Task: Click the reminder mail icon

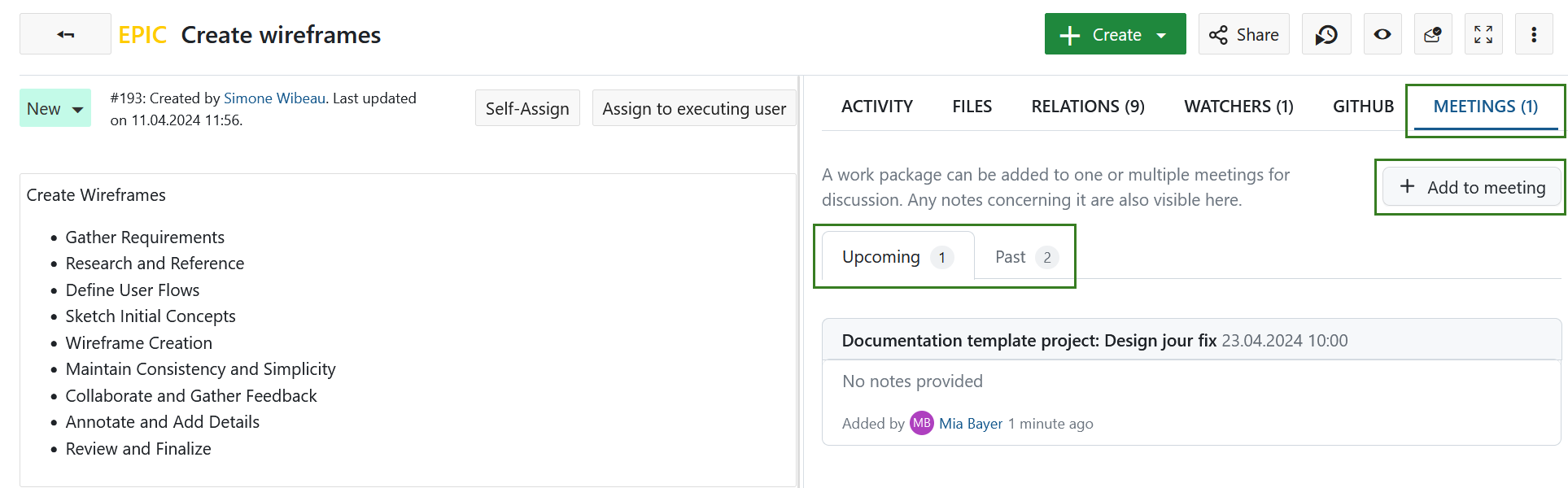Action: [1432, 34]
